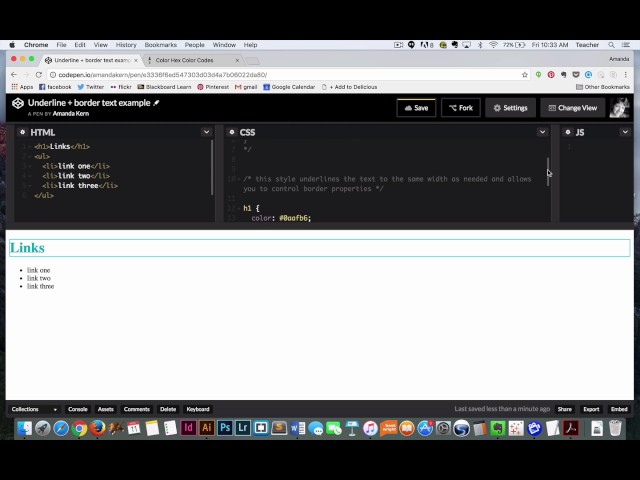The height and width of the screenshot is (480, 640).
Task: Open the JS editor settings gear
Action: (x=568, y=132)
